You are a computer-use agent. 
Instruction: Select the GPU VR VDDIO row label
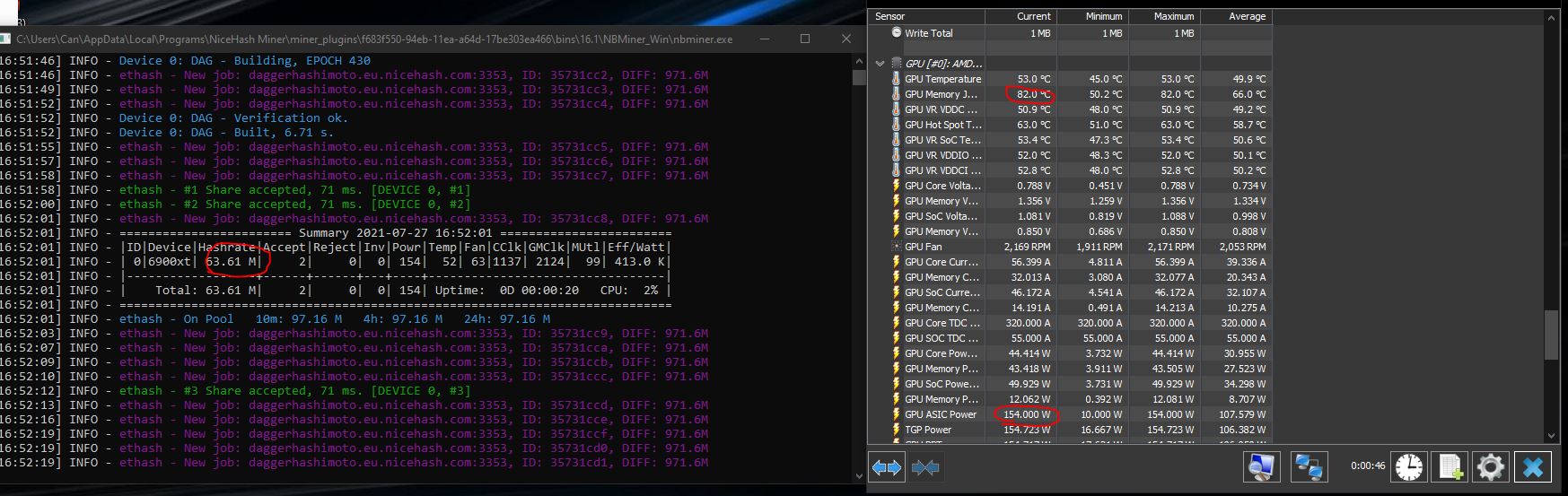coord(942,155)
